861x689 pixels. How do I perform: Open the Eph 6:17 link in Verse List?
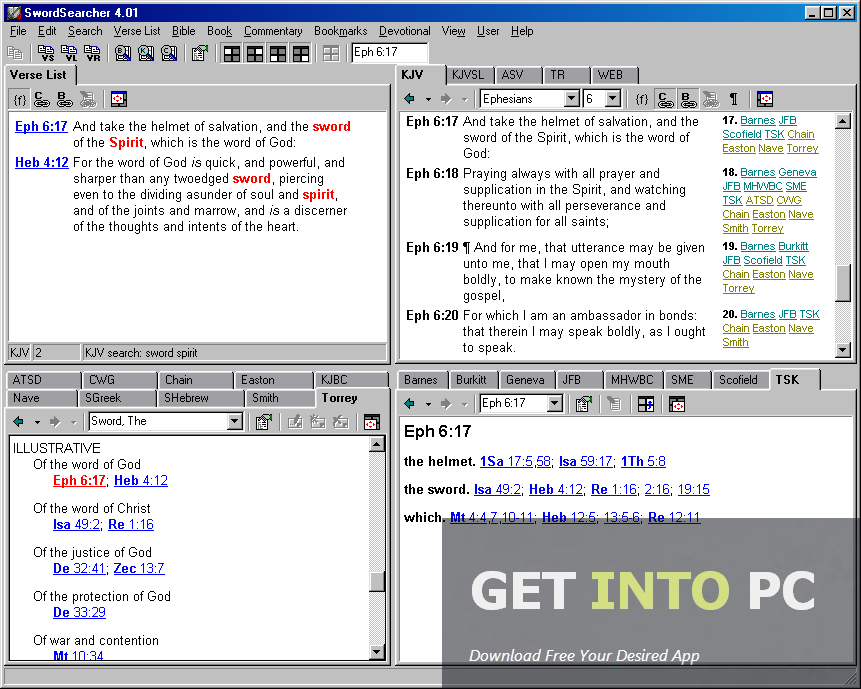coord(41,126)
